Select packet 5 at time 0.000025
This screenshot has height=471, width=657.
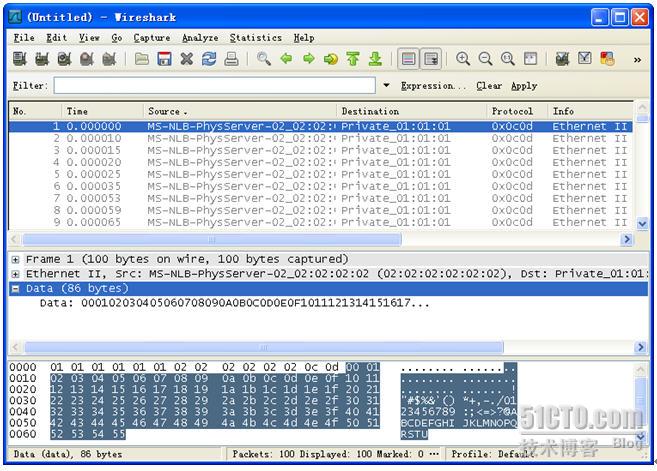click(321, 174)
